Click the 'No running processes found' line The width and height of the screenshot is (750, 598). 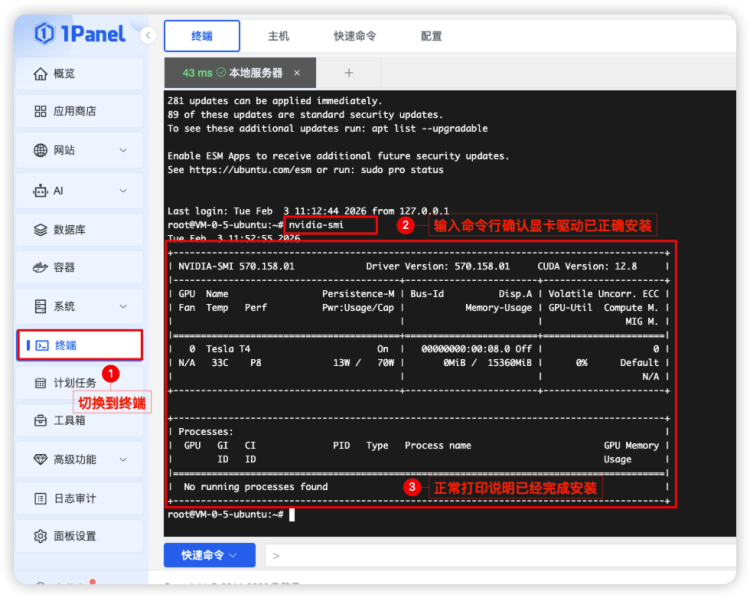pos(255,487)
